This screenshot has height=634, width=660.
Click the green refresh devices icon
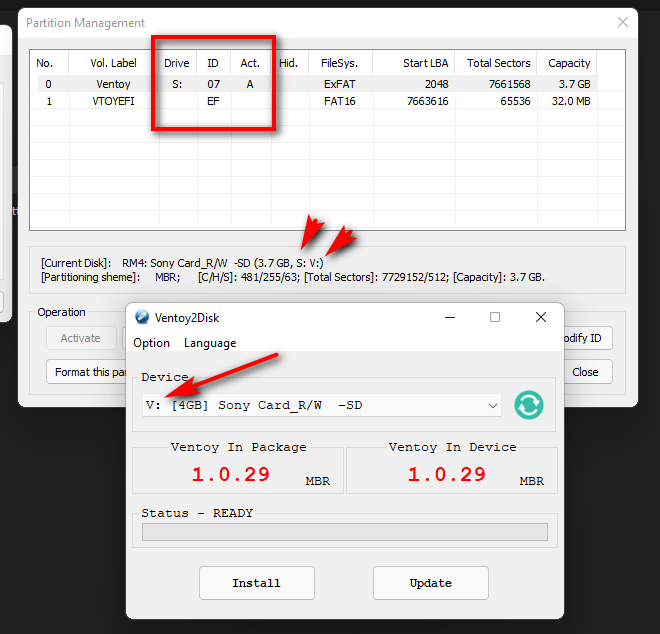[529, 405]
